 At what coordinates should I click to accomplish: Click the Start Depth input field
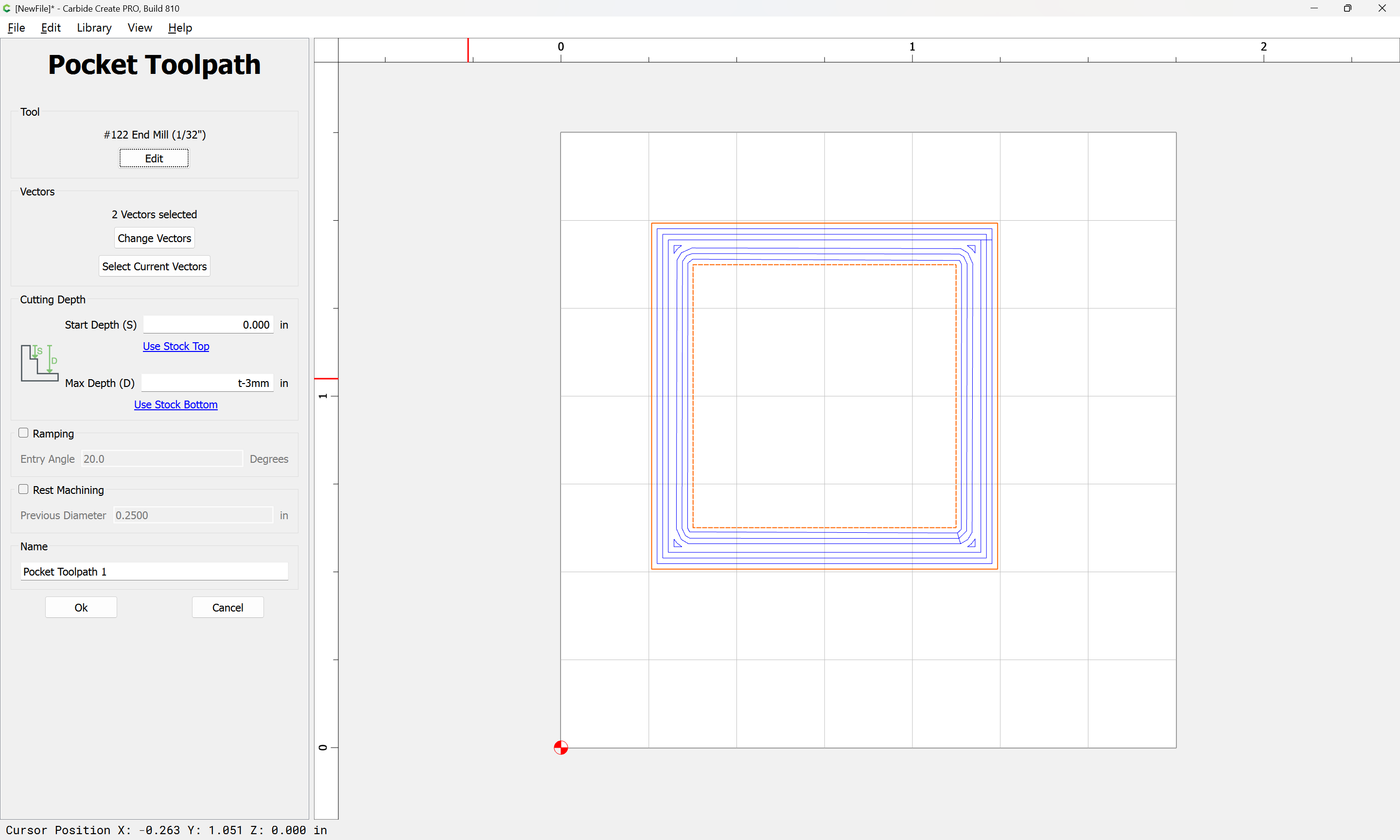208,325
